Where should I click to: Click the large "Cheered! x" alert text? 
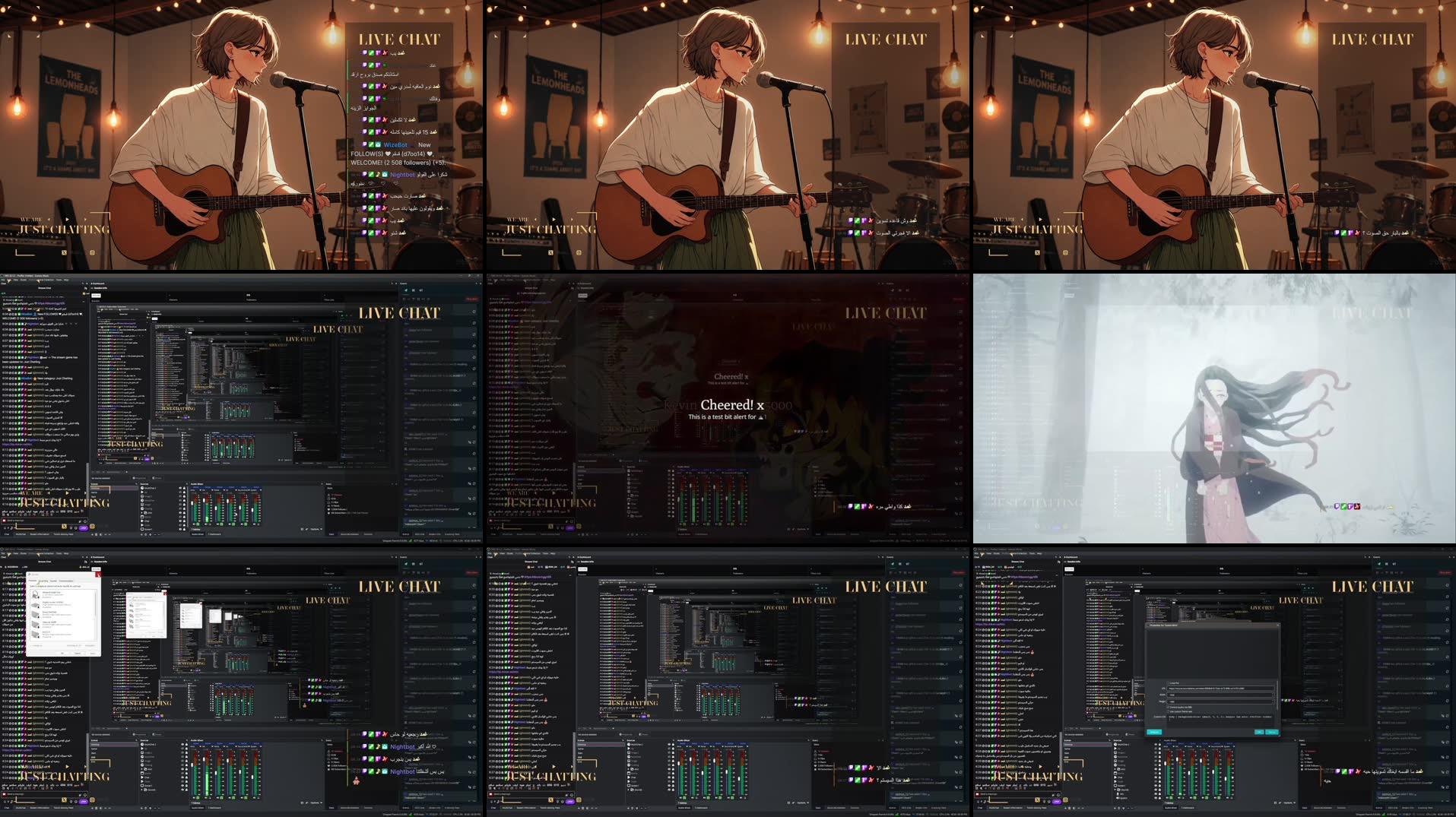[732, 405]
